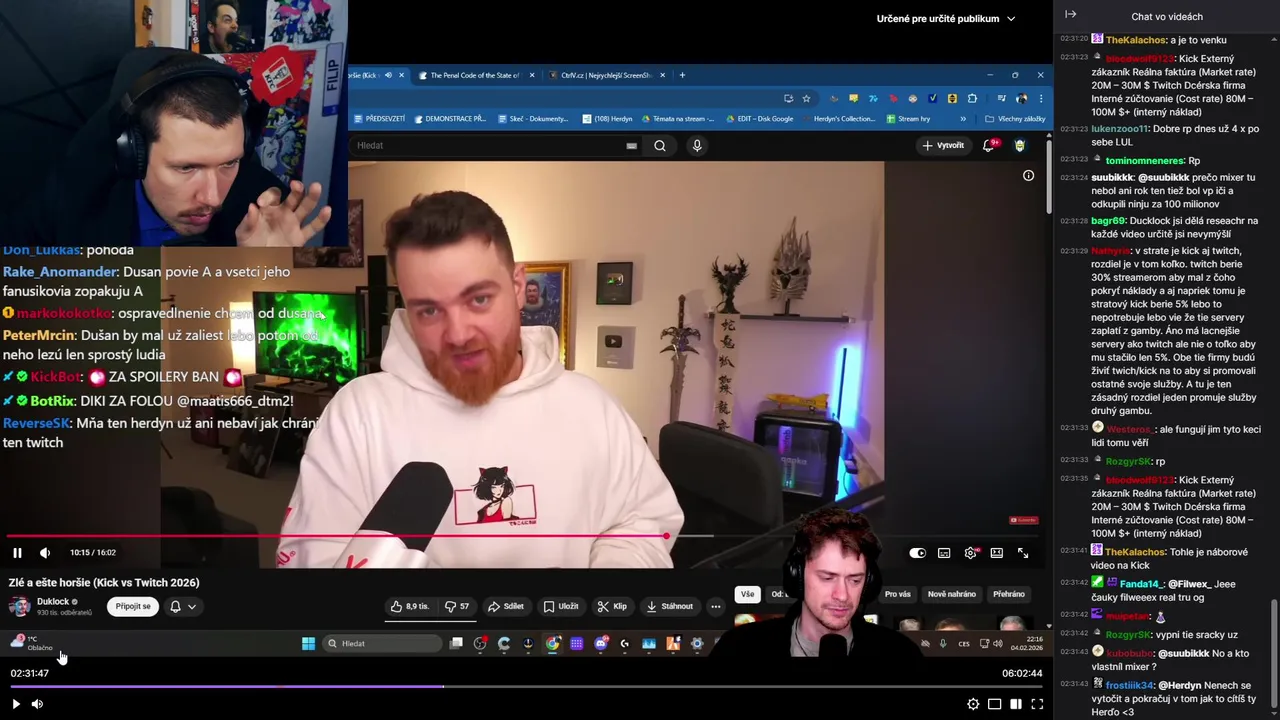Toggle YouTube fullscreen icon
Screen dimensions: 1280x720
(1023, 553)
